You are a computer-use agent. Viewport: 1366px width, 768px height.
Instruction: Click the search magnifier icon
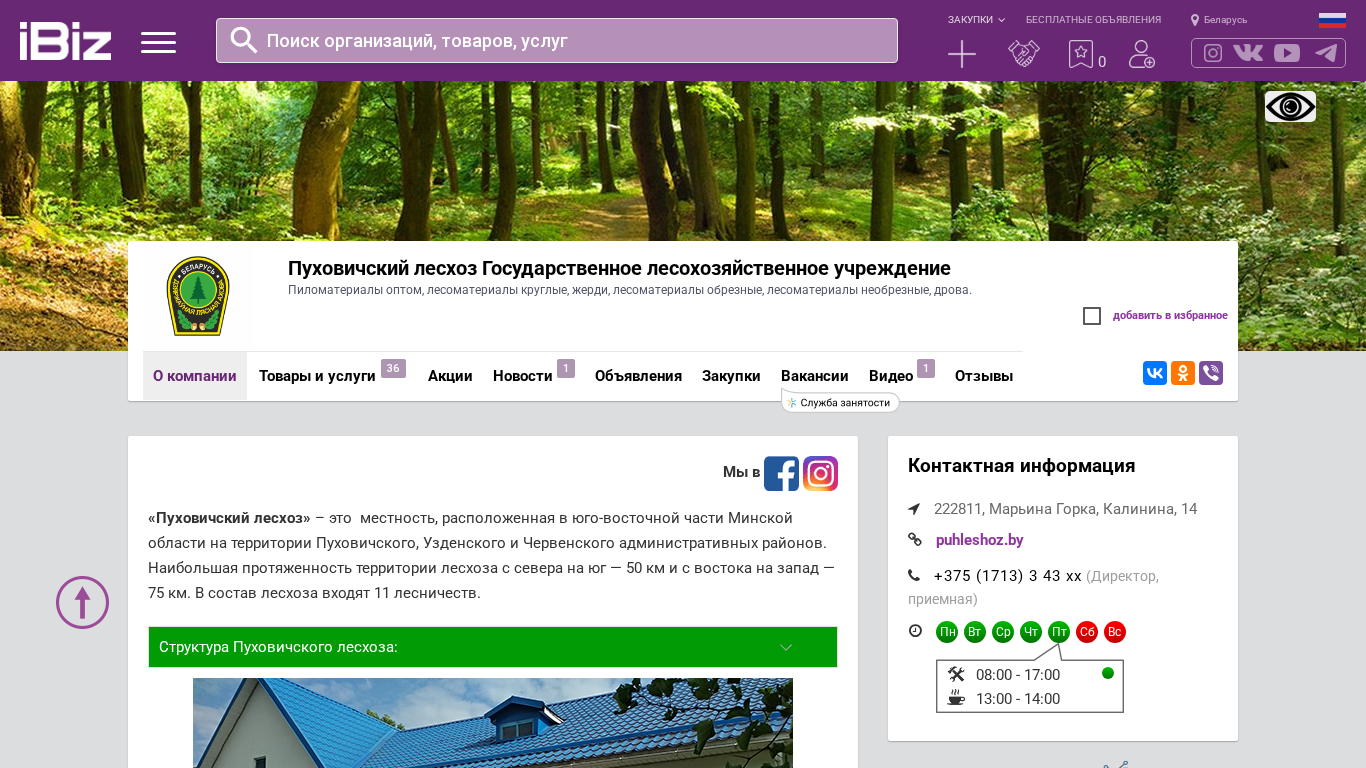tap(244, 40)
